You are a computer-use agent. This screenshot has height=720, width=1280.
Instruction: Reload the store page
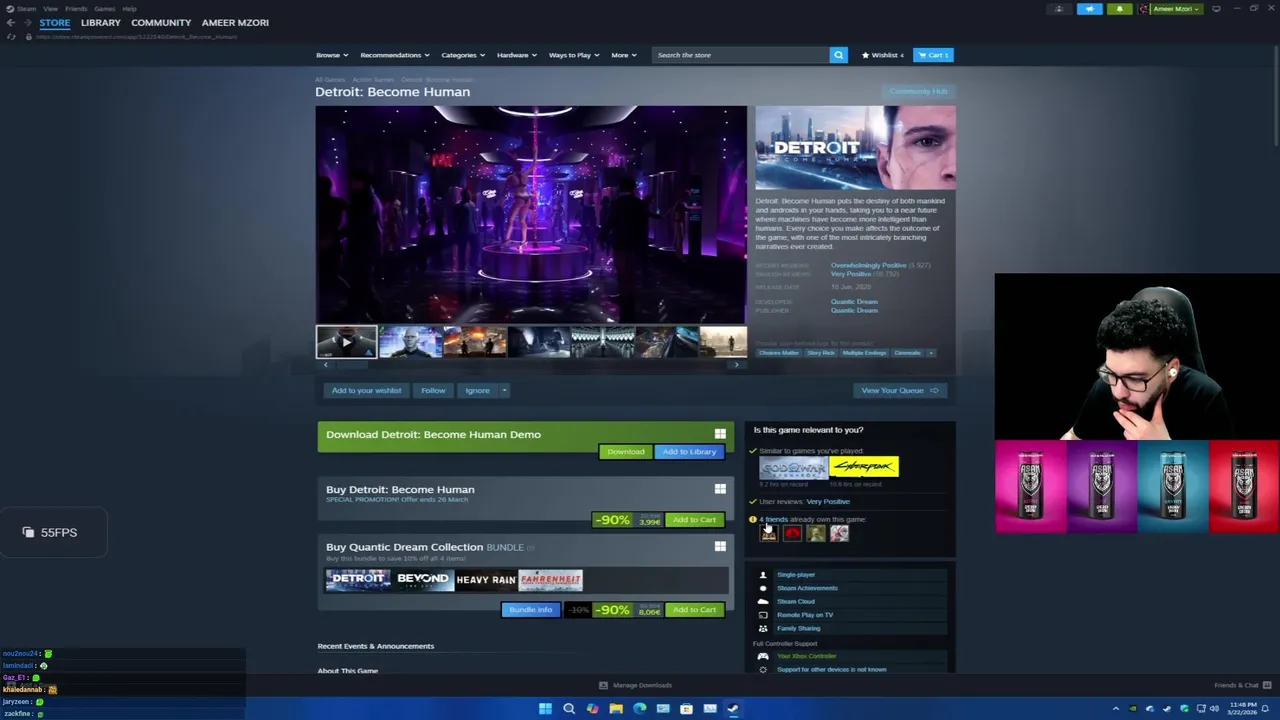click(x=11, y=37)
